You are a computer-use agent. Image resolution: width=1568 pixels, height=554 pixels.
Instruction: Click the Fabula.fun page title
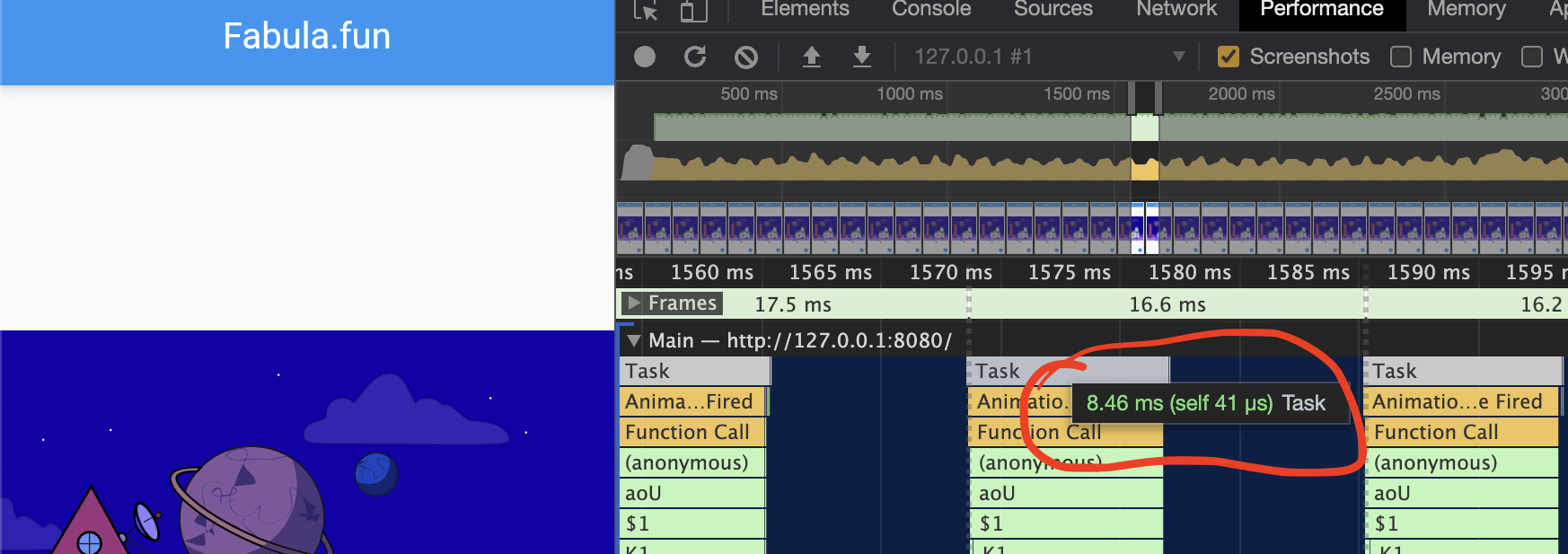307,37
